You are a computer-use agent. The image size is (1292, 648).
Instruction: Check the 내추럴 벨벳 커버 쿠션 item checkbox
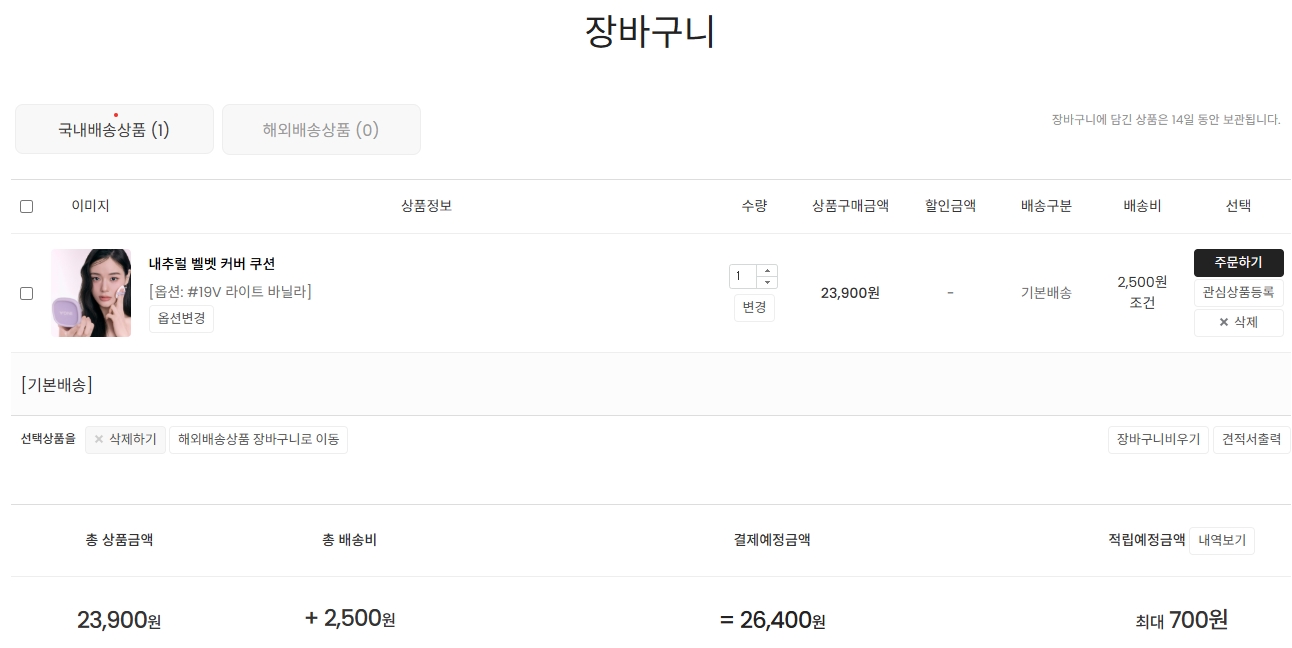click(27, 294)
